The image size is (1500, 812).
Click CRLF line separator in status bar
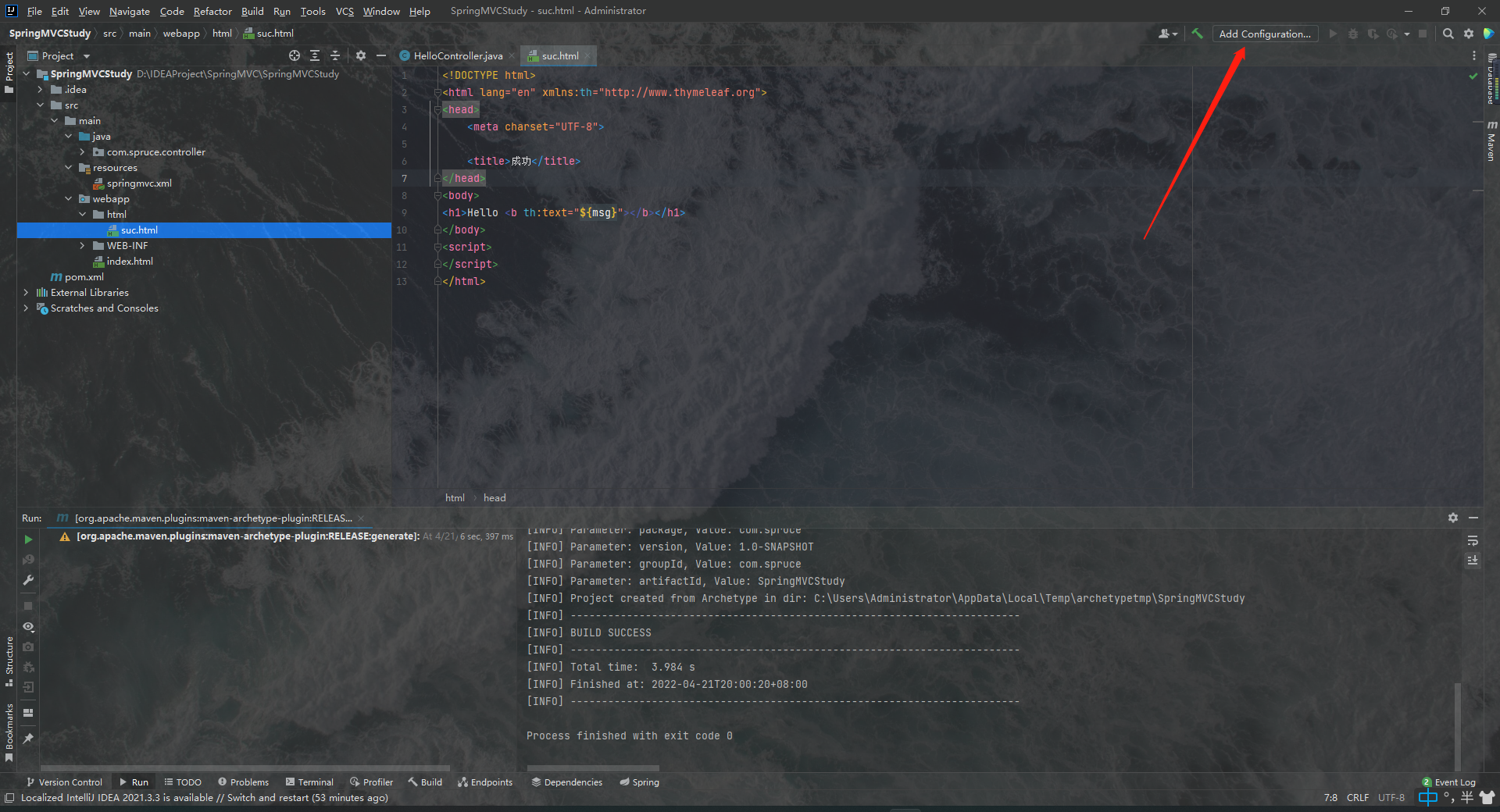pyautogui.click(x=1358, y=797)
